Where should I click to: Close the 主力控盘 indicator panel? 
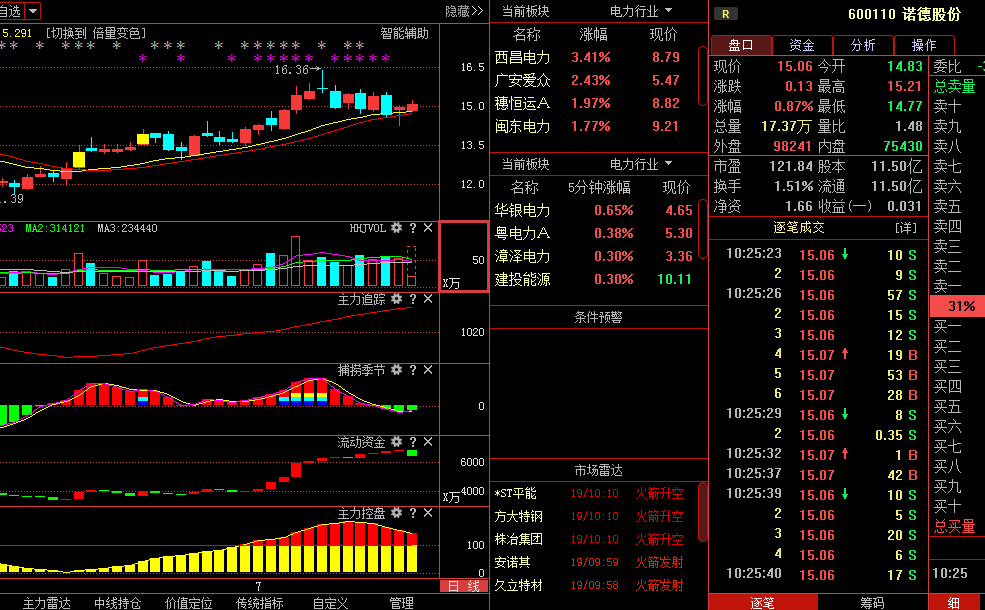click(x=428, y=513)
